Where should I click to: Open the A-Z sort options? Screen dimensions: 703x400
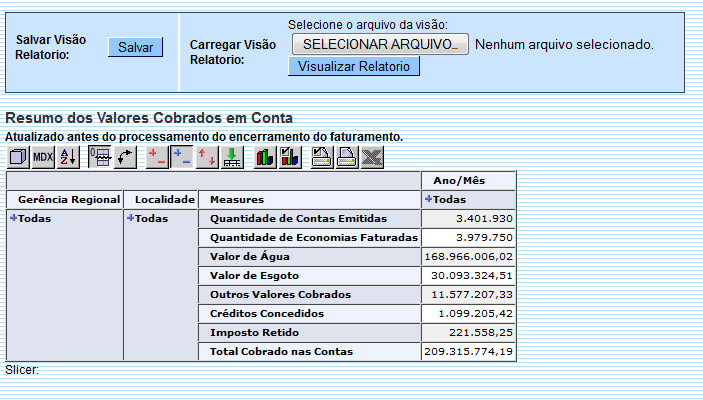[68, 157]
